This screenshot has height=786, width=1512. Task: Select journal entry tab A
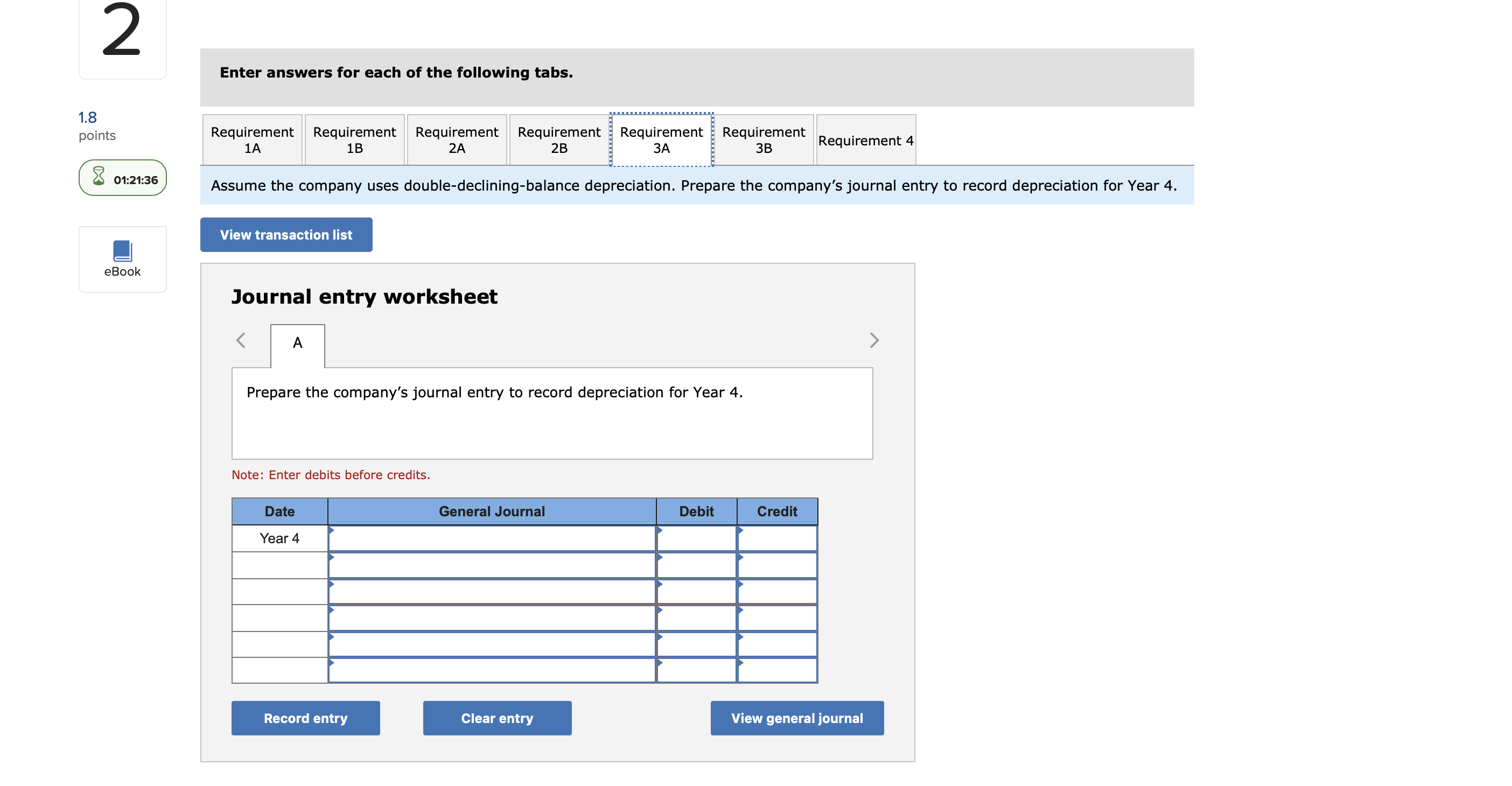[298, 343]
